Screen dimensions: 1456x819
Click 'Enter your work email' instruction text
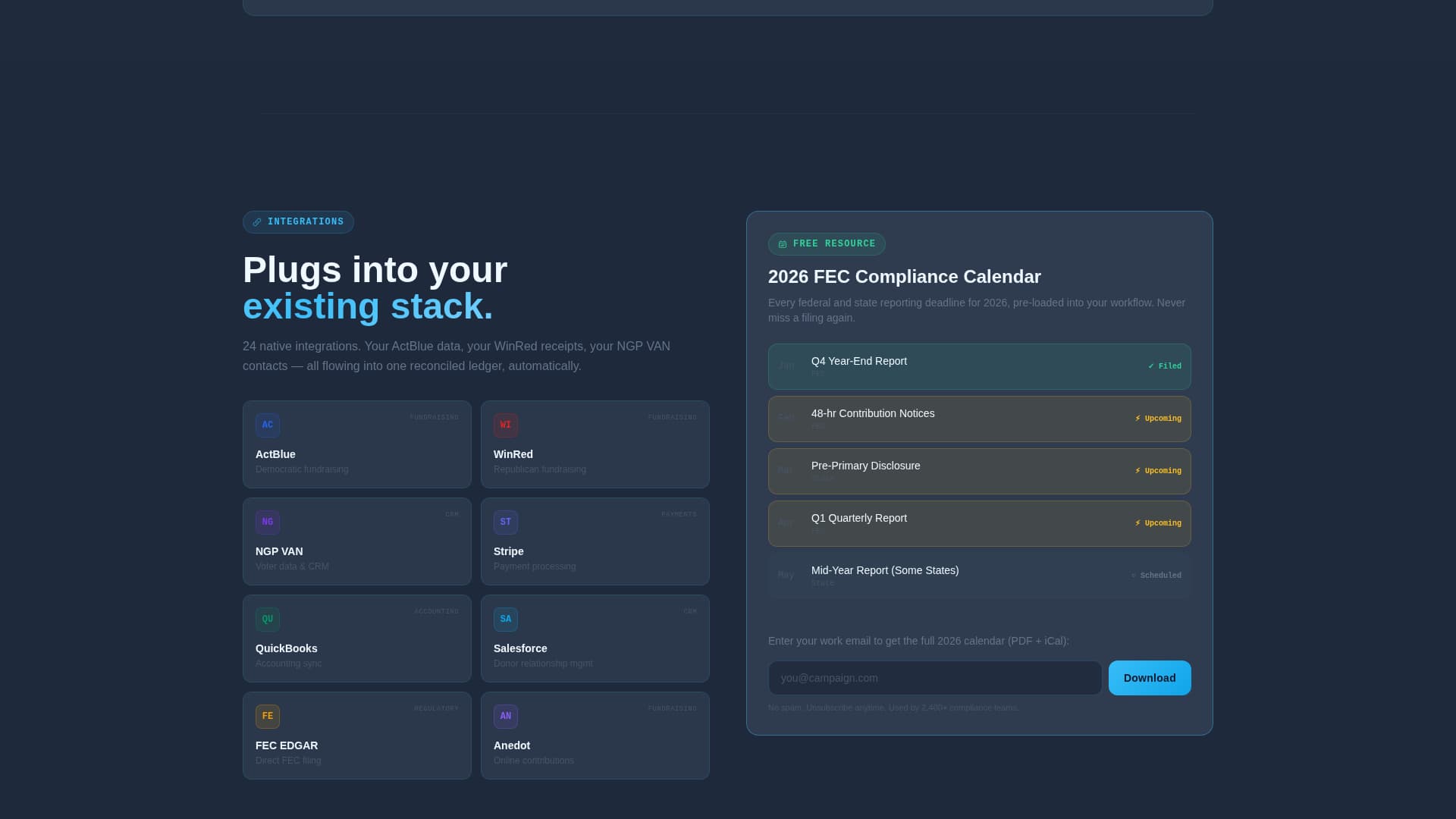point(918,641)
